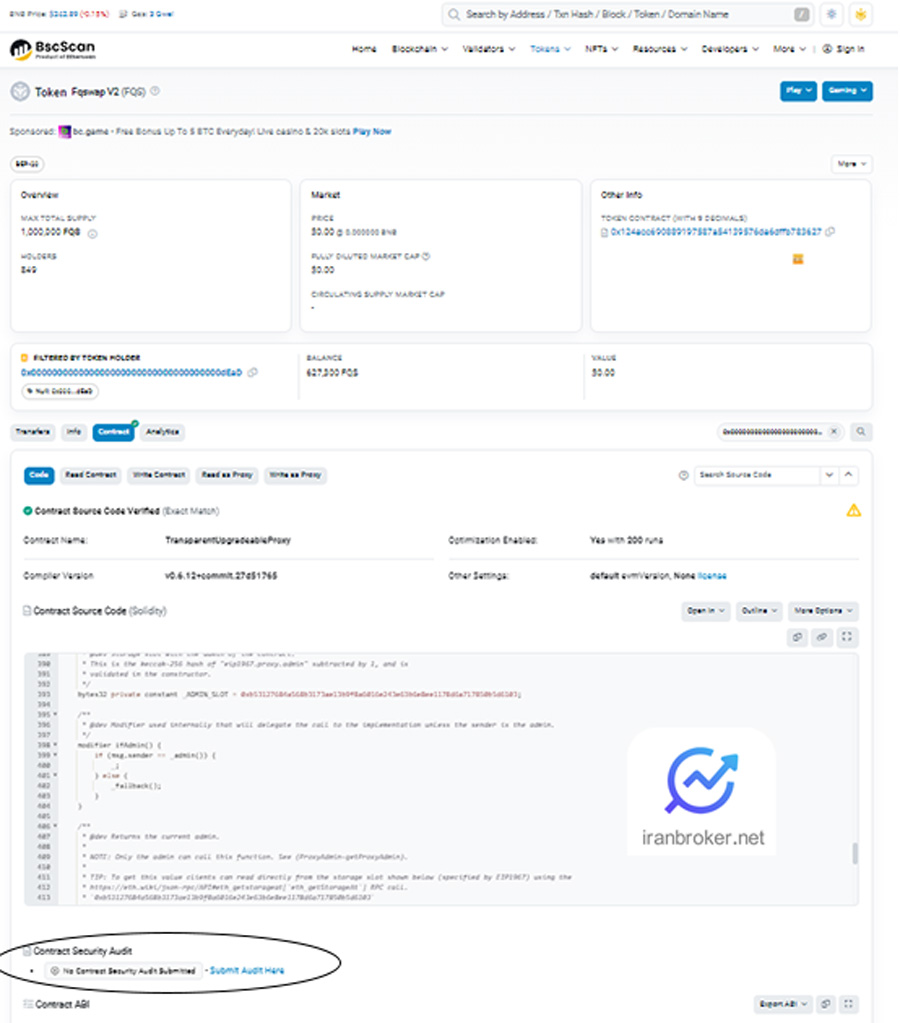Copy the source code permalink icon

click(x=822, y=637)
